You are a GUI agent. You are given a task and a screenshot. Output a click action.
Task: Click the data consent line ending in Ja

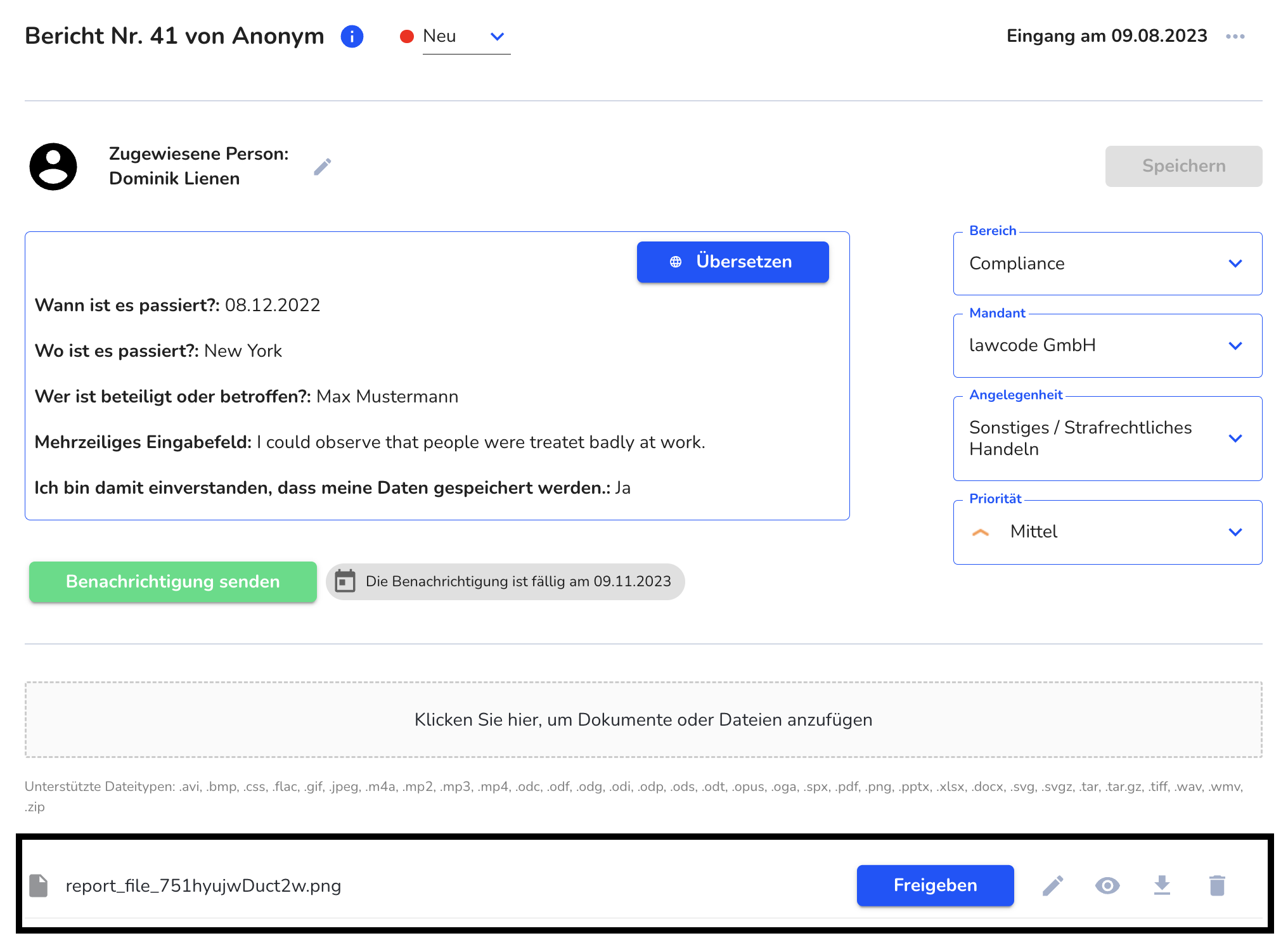coord(332,488)
